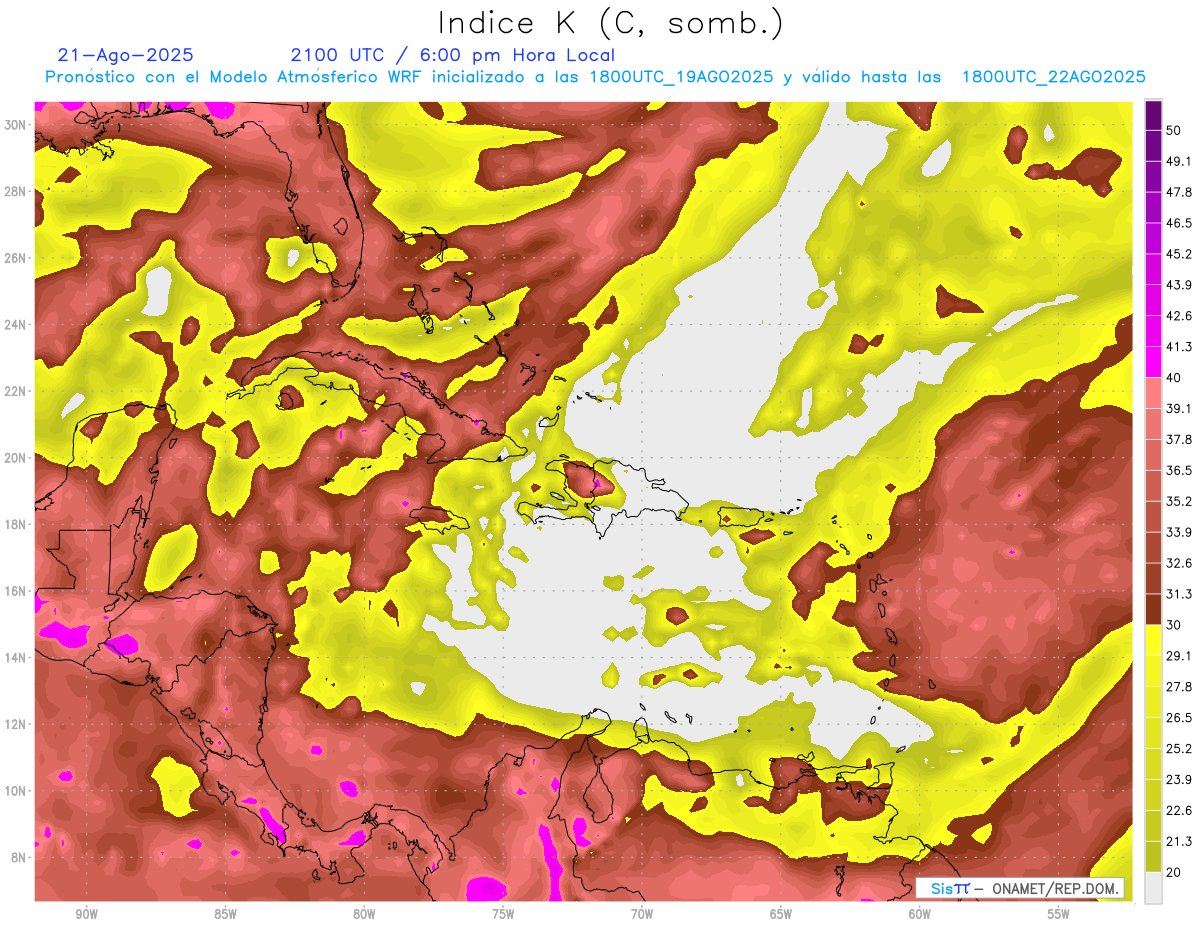Image resolution: width=1200 pixels, height=927 pixels.
Task: Click the '30N' latitude label
Action: pyautogui.click(x=16, y=125)
